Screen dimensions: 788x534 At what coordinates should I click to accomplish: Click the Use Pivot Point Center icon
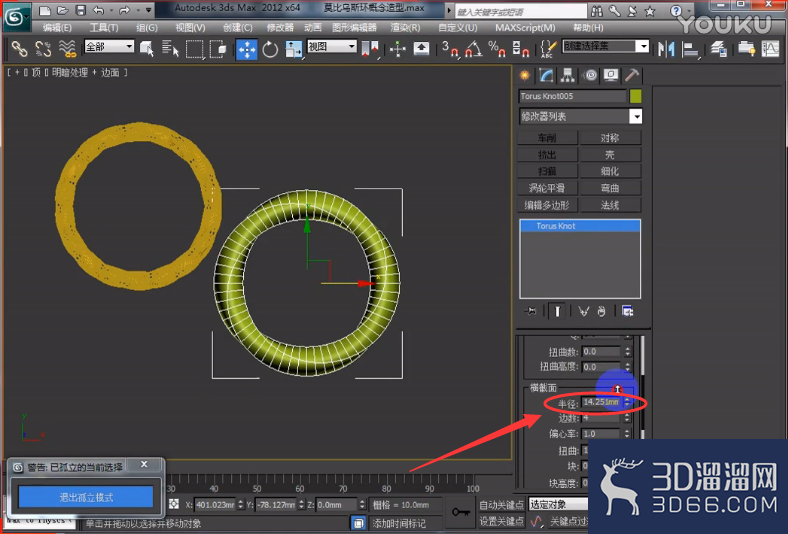click(x=370, y=49)
